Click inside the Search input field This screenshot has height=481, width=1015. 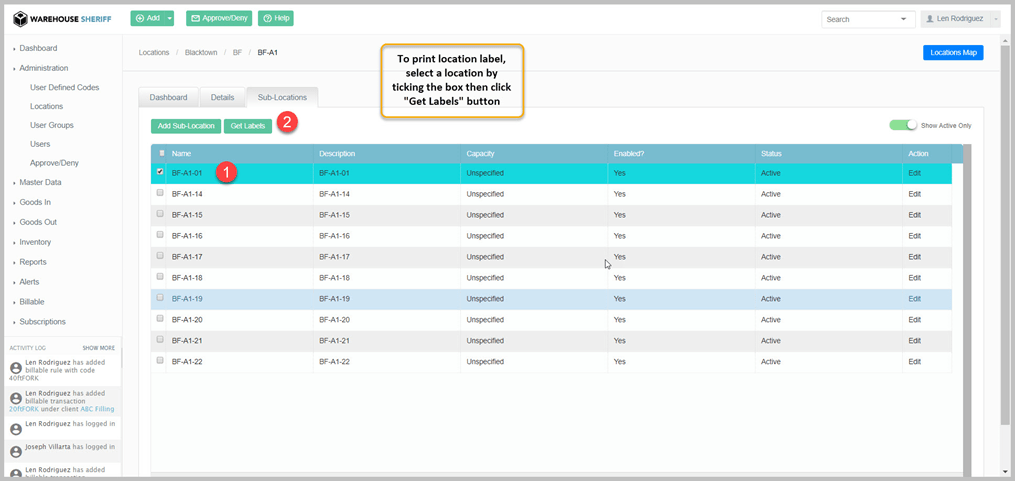point(858,19)
